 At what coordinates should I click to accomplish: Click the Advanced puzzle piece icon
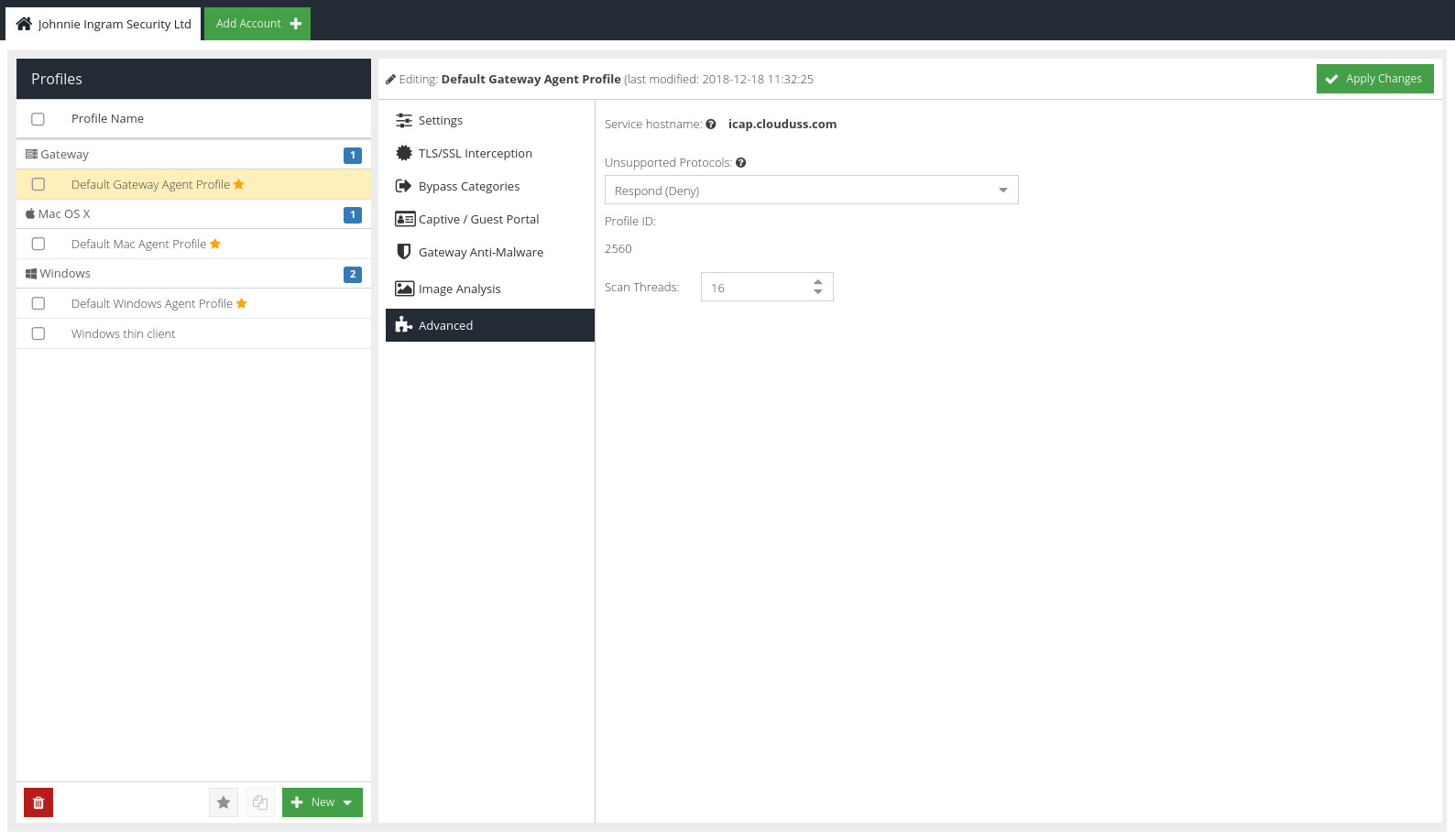403,324
